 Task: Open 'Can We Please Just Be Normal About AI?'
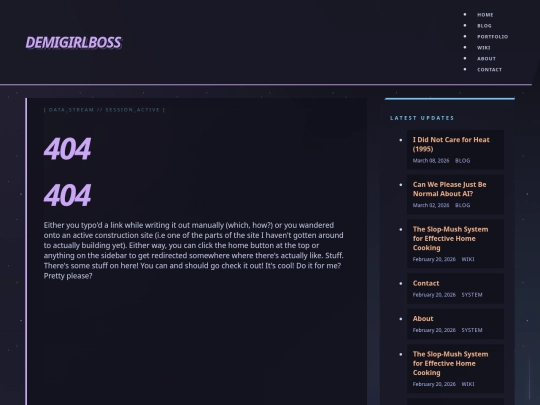[449, 189]
